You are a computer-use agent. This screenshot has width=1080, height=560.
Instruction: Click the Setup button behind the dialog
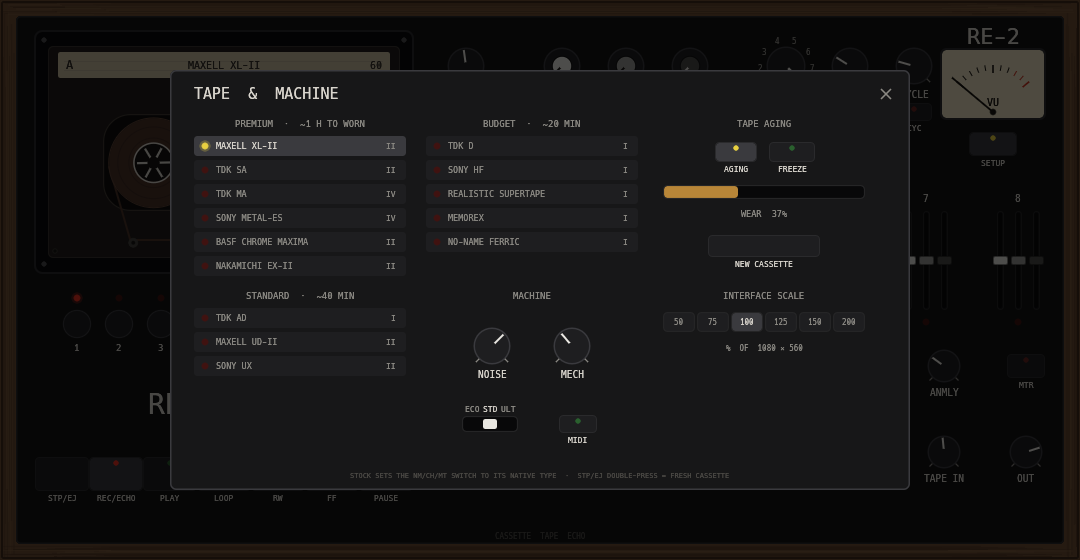click(993, 144)
